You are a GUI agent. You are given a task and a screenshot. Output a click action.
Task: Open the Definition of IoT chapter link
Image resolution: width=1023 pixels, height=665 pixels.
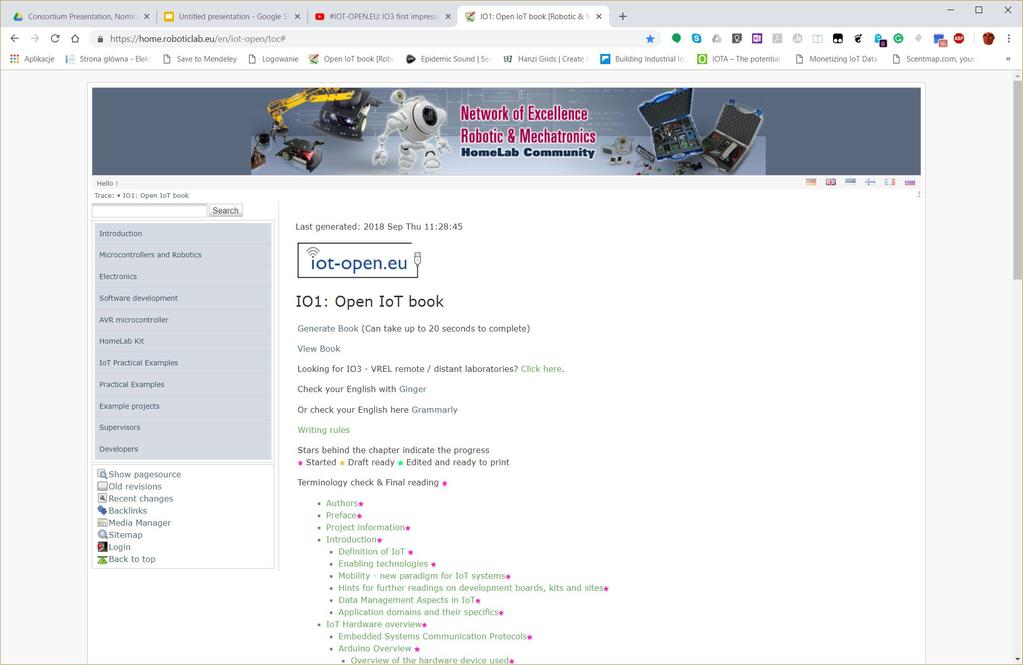pos(371,551)
